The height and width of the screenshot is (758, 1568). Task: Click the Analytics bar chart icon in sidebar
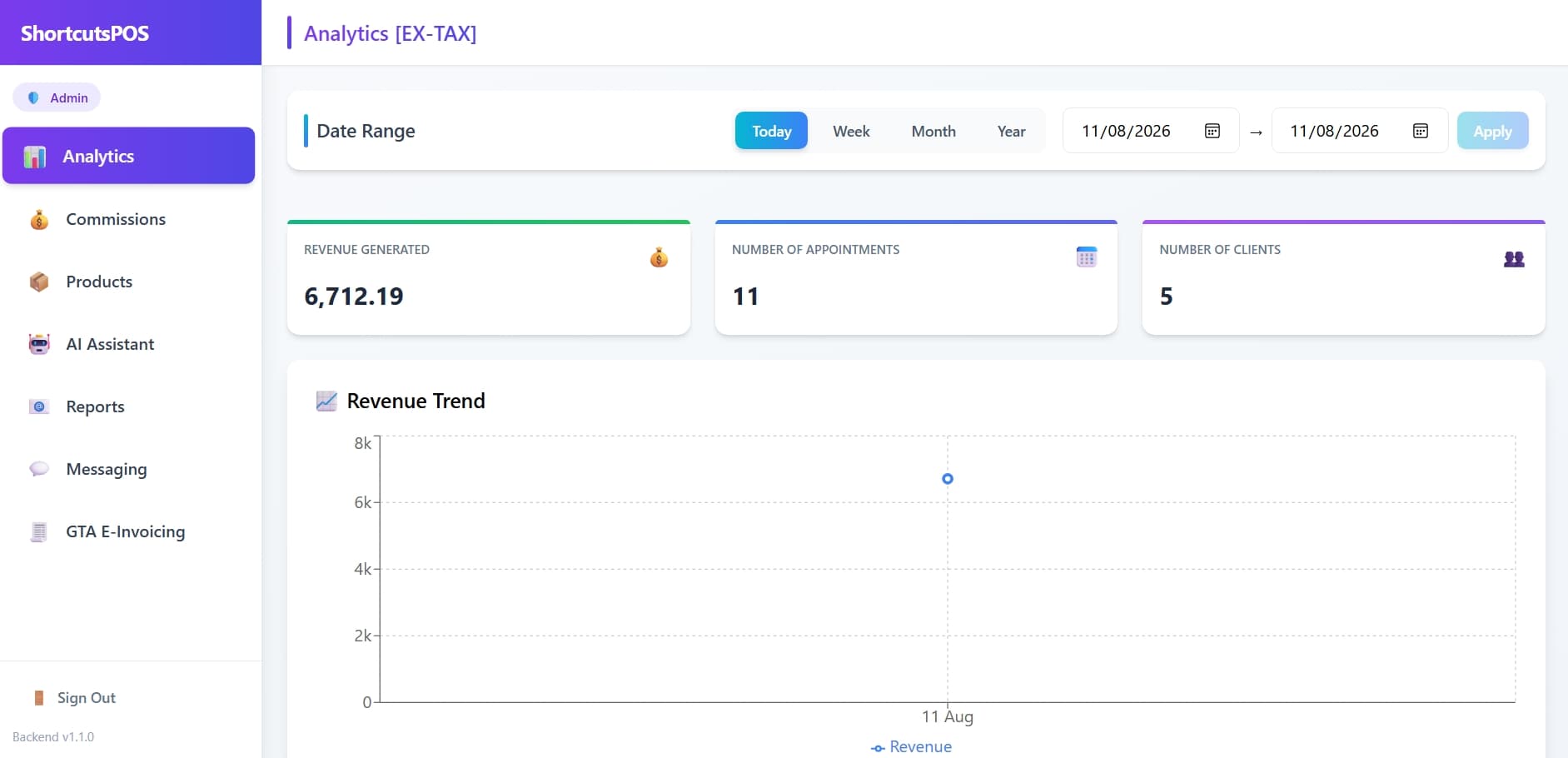pos(35,157)
